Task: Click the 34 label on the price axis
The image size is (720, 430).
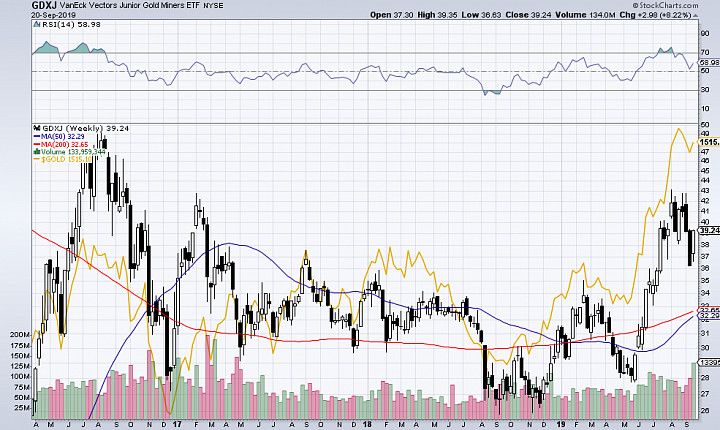Action: coord(704,293)
